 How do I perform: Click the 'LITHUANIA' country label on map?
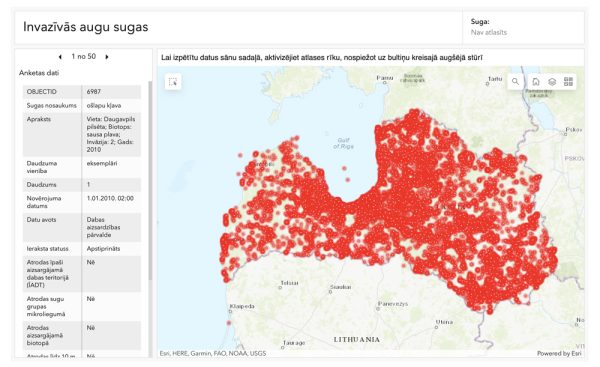tap(357, 339)
